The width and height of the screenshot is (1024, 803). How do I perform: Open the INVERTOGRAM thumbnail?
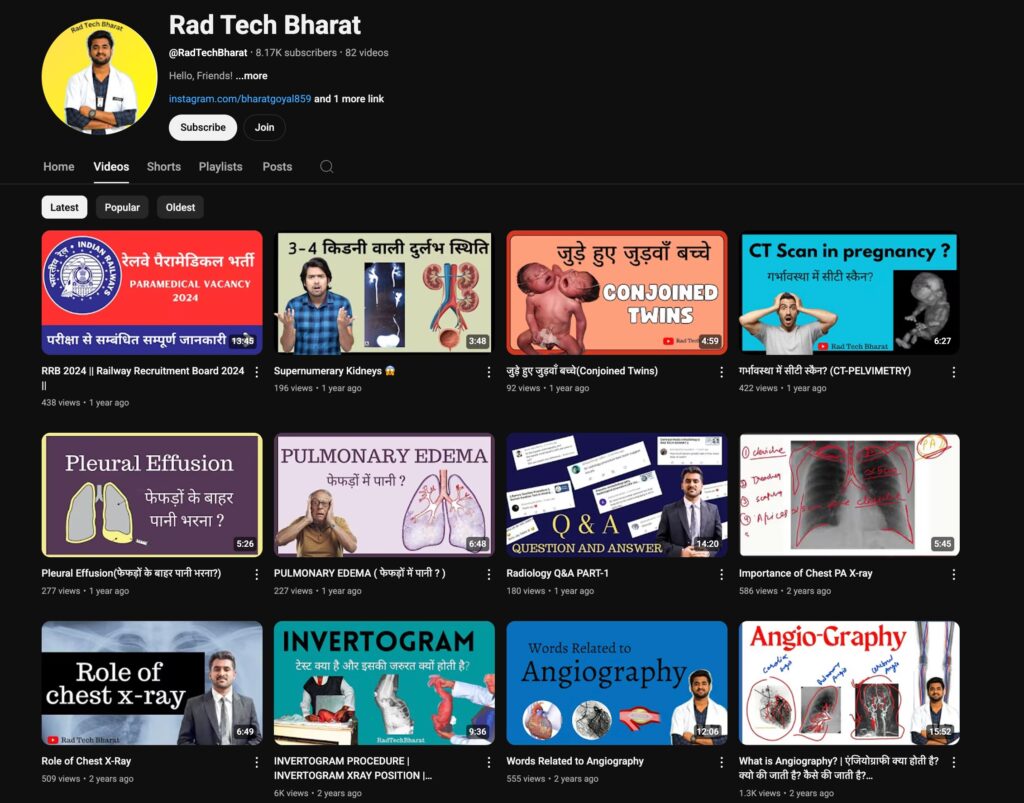pos(384,683)
